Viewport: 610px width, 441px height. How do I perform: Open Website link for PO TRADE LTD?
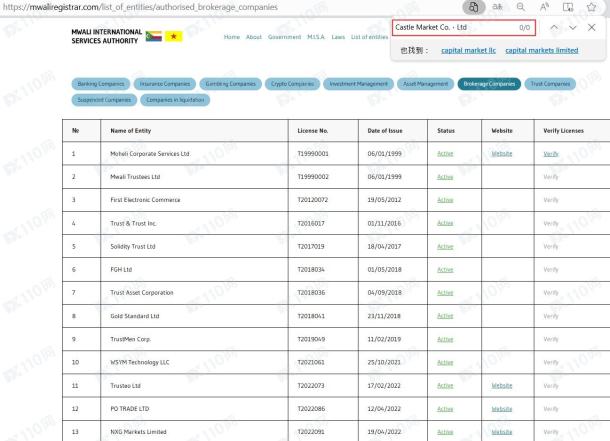[x=501, y=409]
